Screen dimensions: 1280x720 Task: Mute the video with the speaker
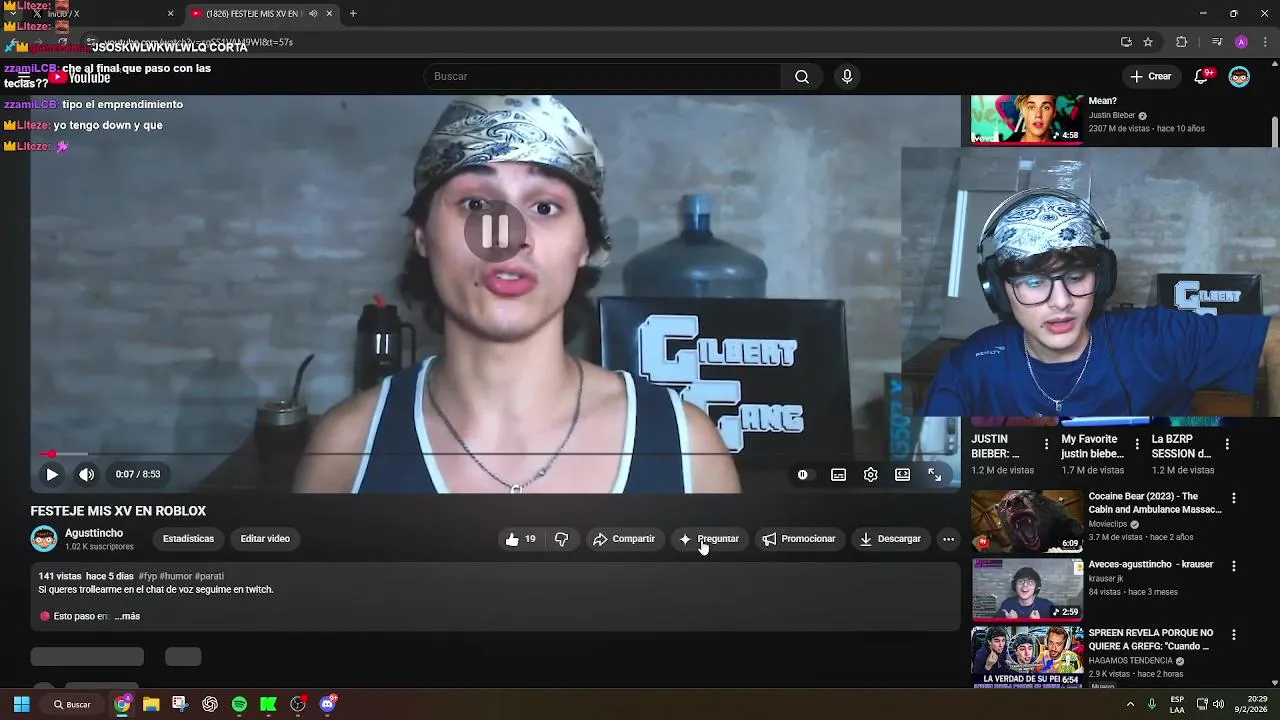point(87,475)
